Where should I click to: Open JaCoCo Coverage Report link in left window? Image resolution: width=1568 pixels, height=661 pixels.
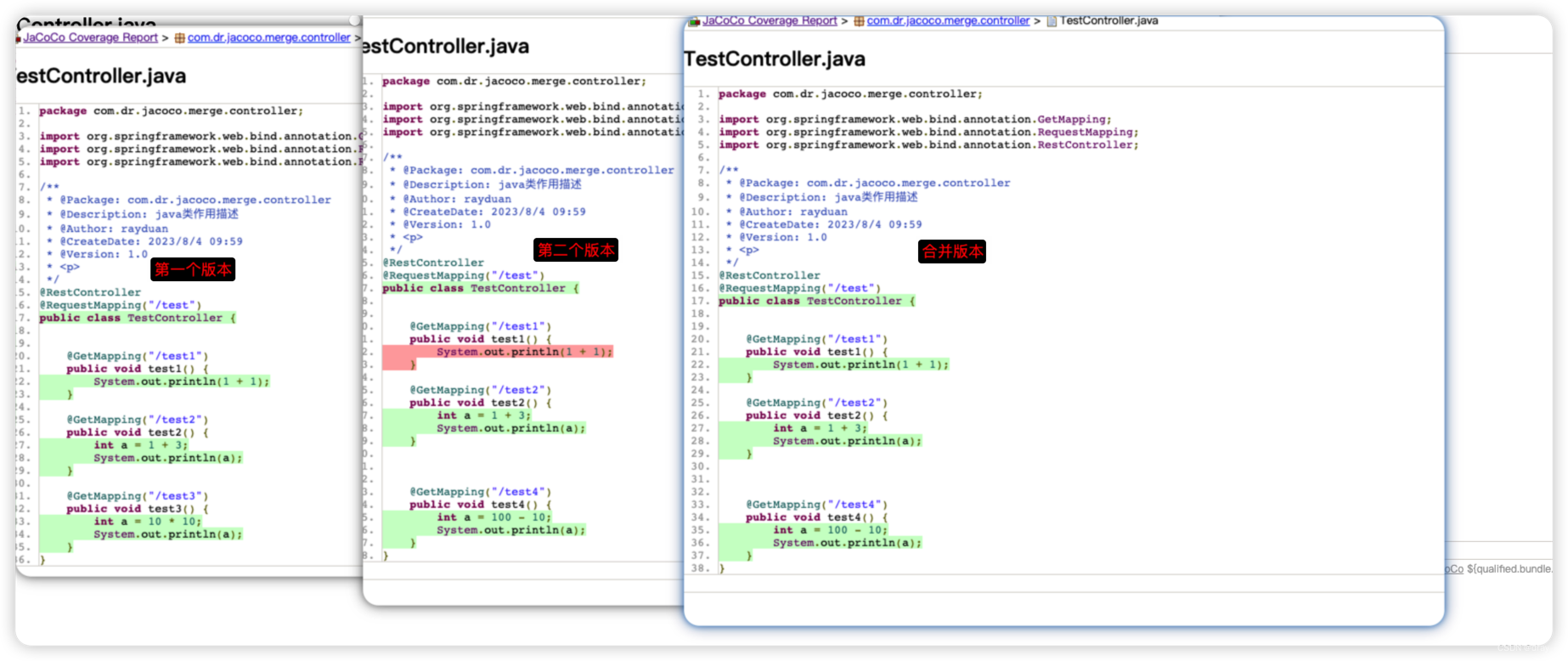(x=90, y=37)
